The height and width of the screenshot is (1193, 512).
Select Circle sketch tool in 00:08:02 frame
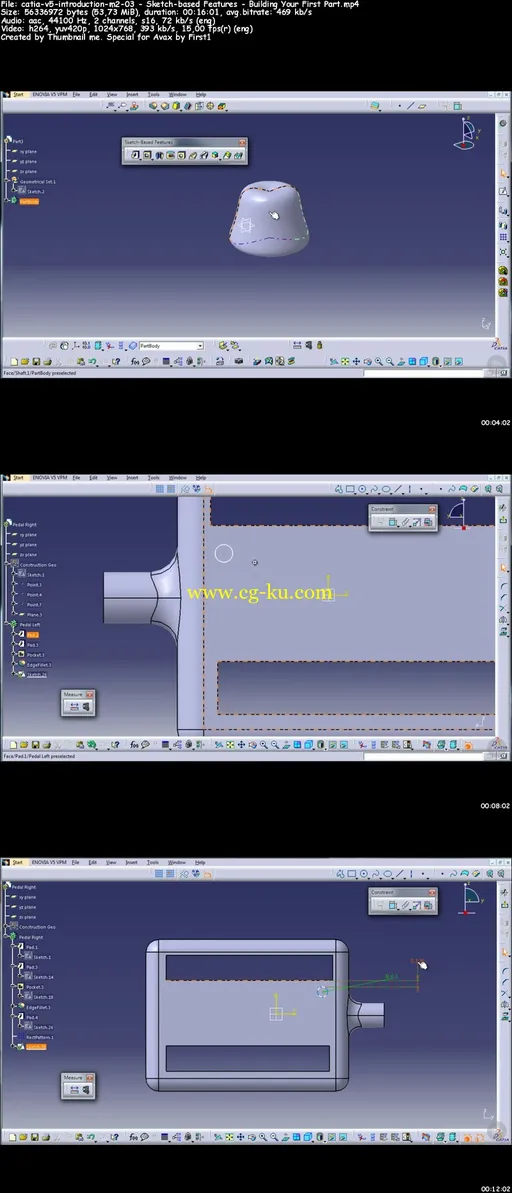click(x=362, y=489)
